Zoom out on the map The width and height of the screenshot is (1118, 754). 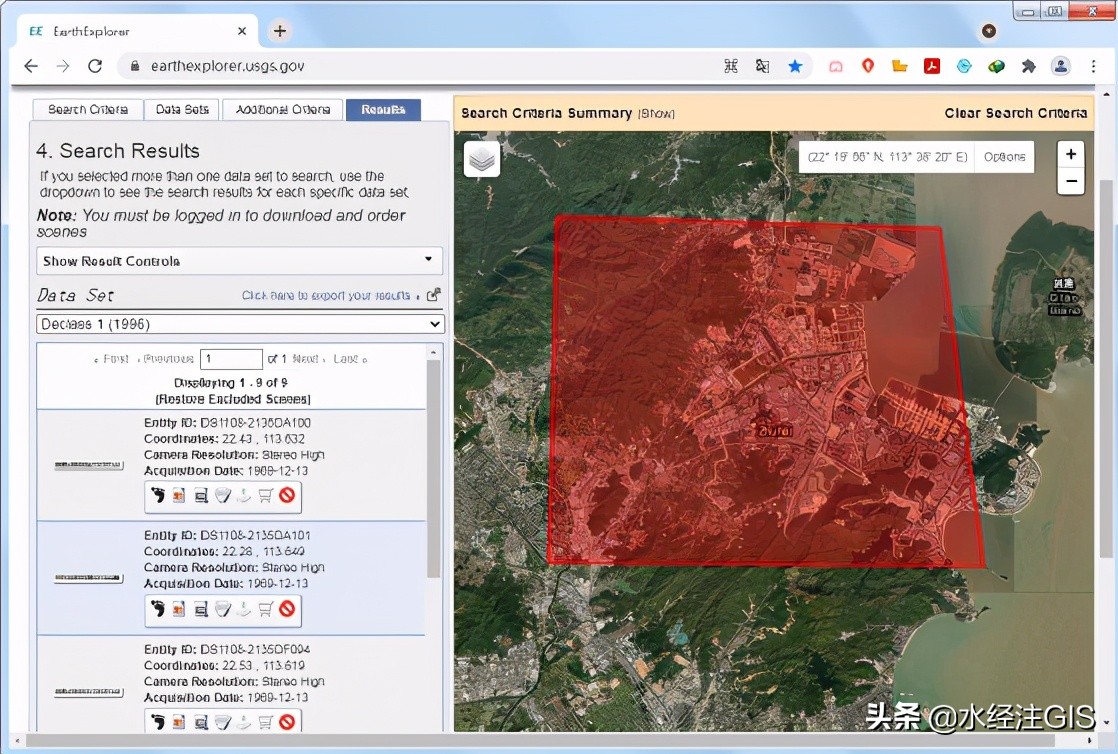click(x=1071, y=181)
